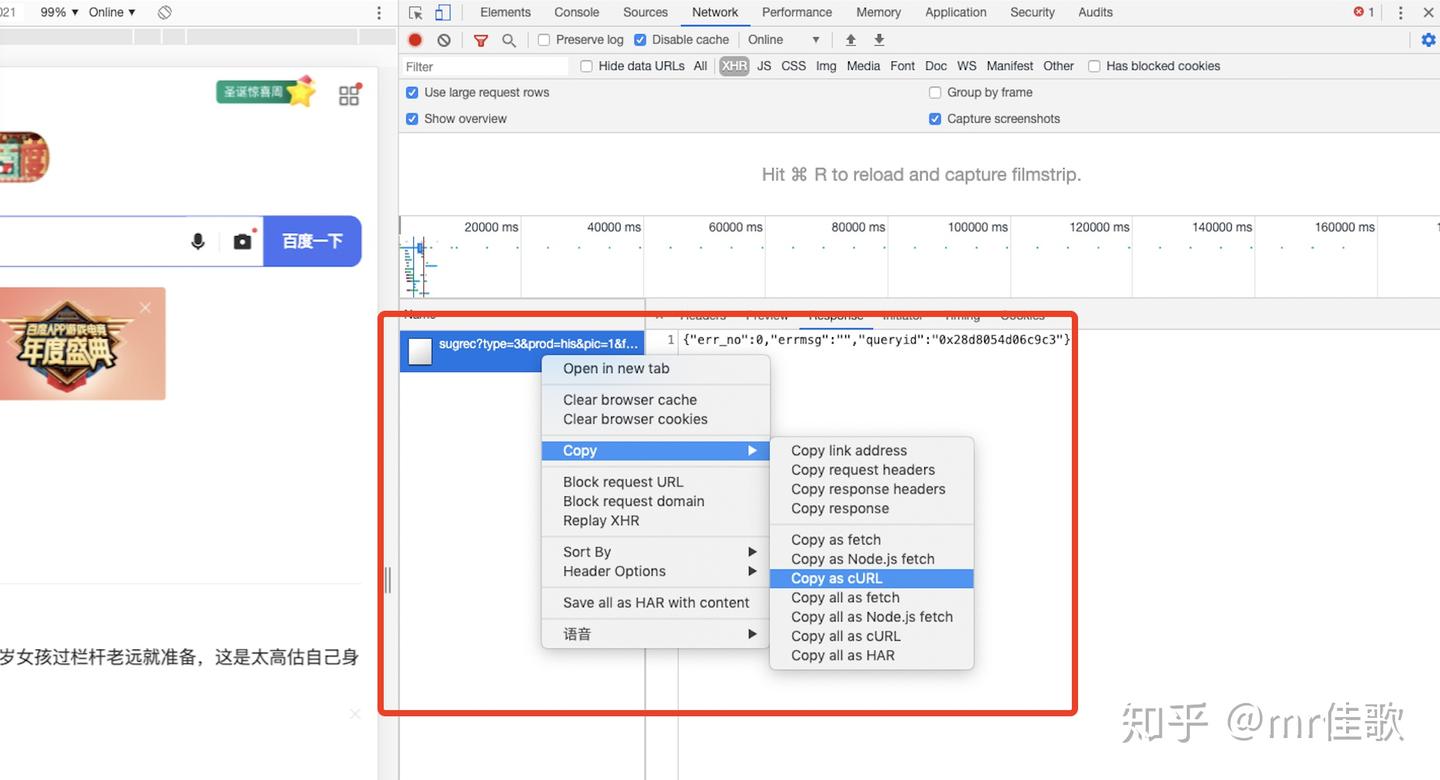
Task: Click the Baidu camera image search icon
Action: [243, 241]
